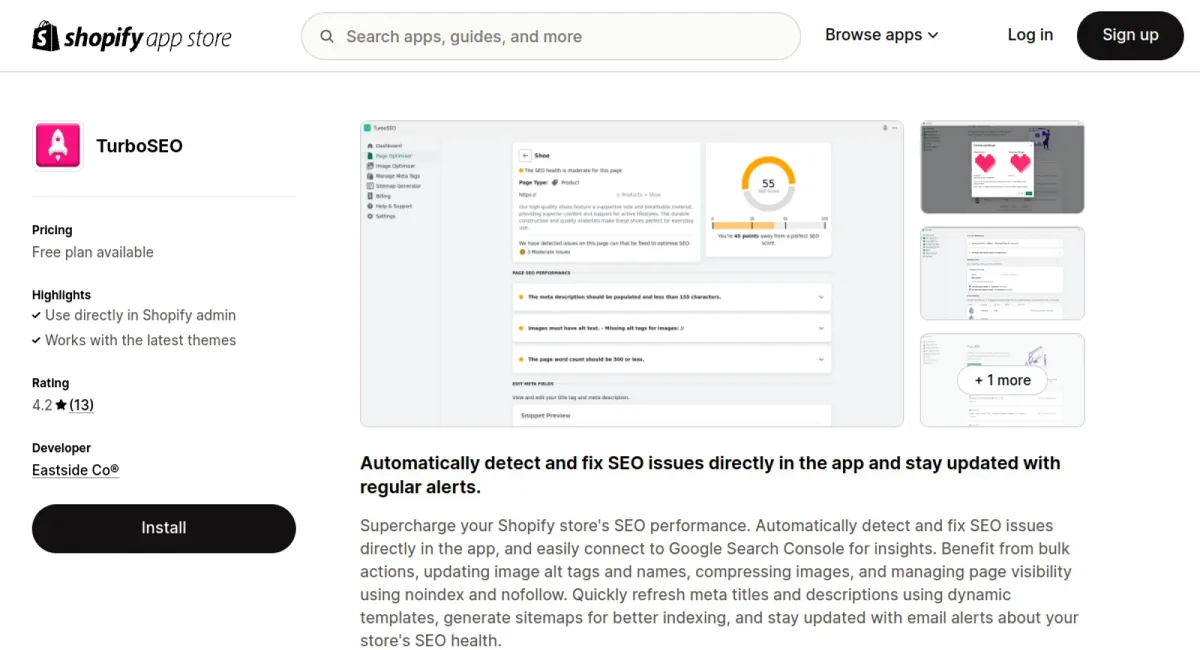Click the 'Supercharge your Shopify store's SEO' paragraph
The image size is (1200, 650).
[720, 583]
